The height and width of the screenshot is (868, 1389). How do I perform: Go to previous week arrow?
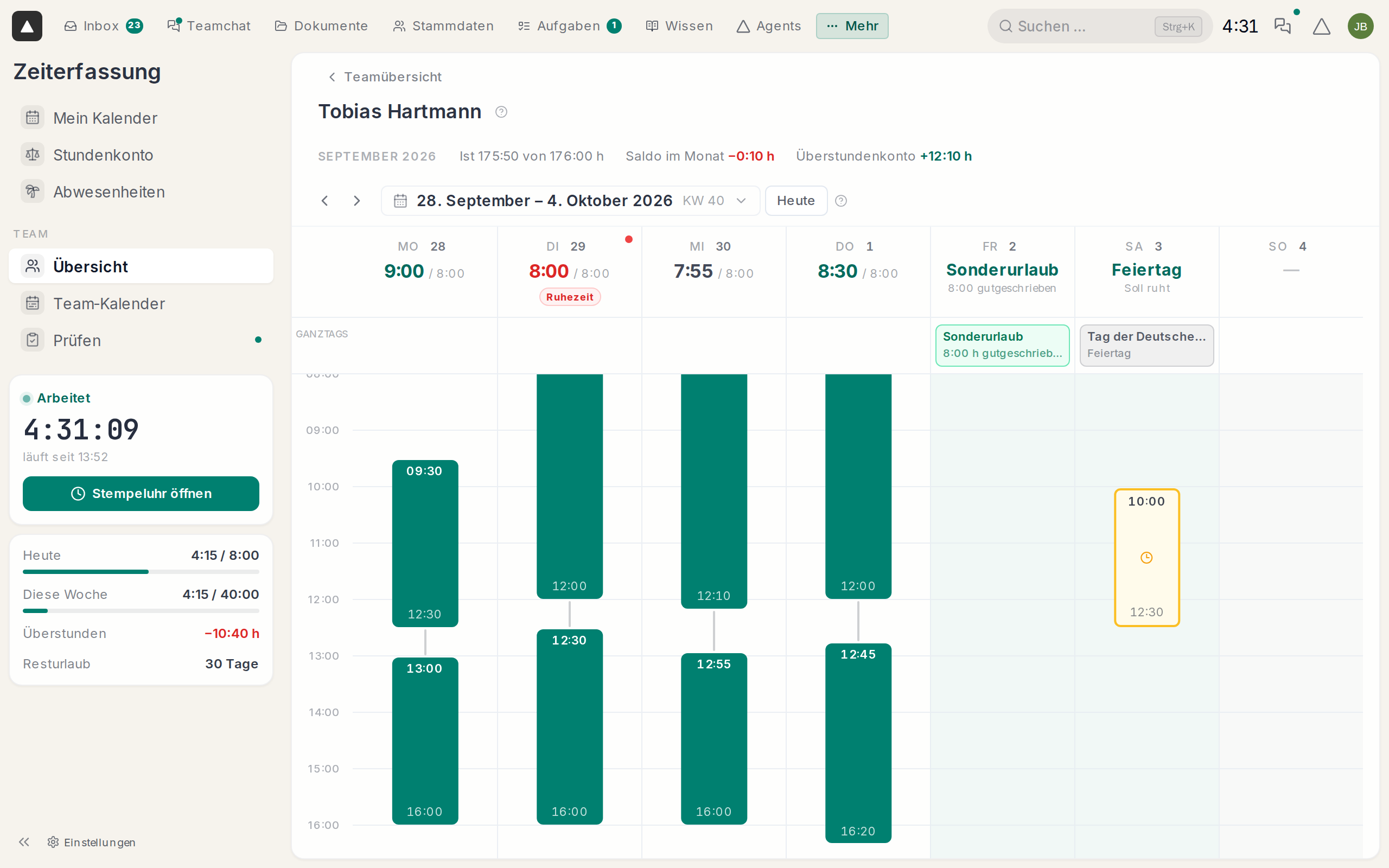click(325, 200)
